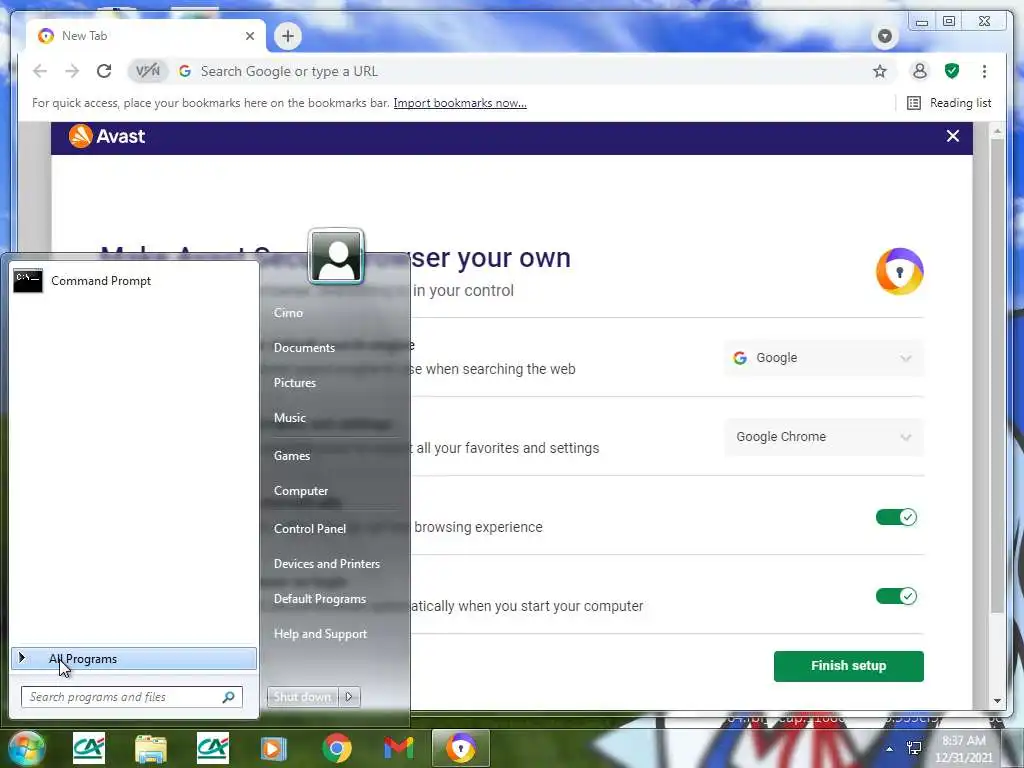This screenshot has height=768, width=1024.
Task: Toggle the browsing experience switch
Action: 896,517
